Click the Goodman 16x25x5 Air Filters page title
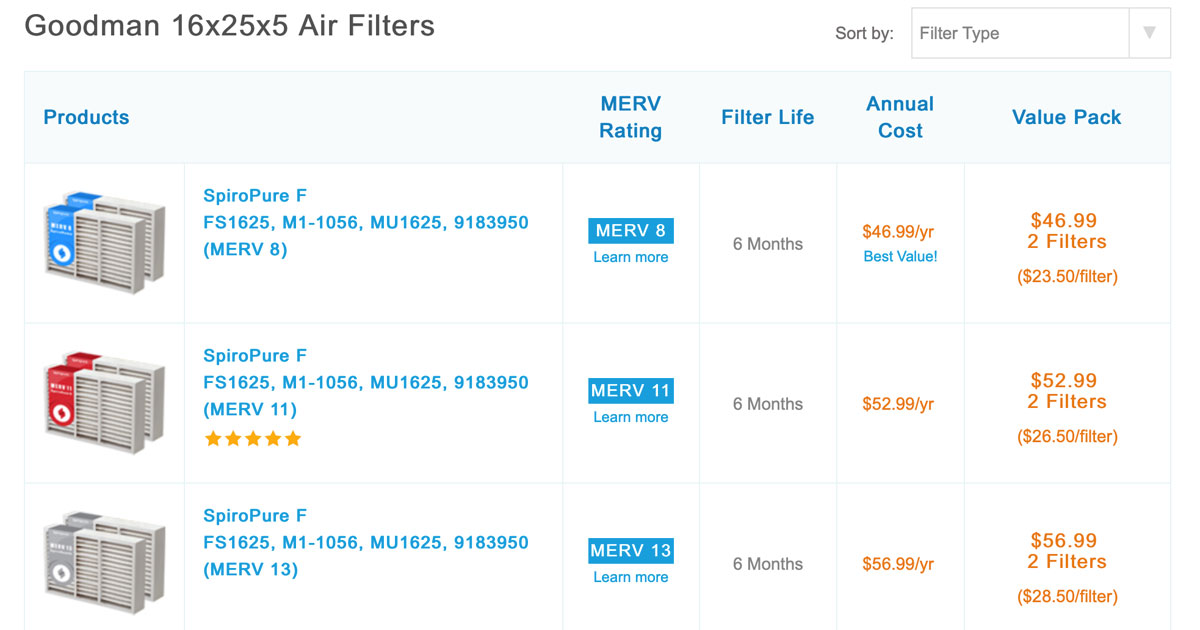 (230, 26)
